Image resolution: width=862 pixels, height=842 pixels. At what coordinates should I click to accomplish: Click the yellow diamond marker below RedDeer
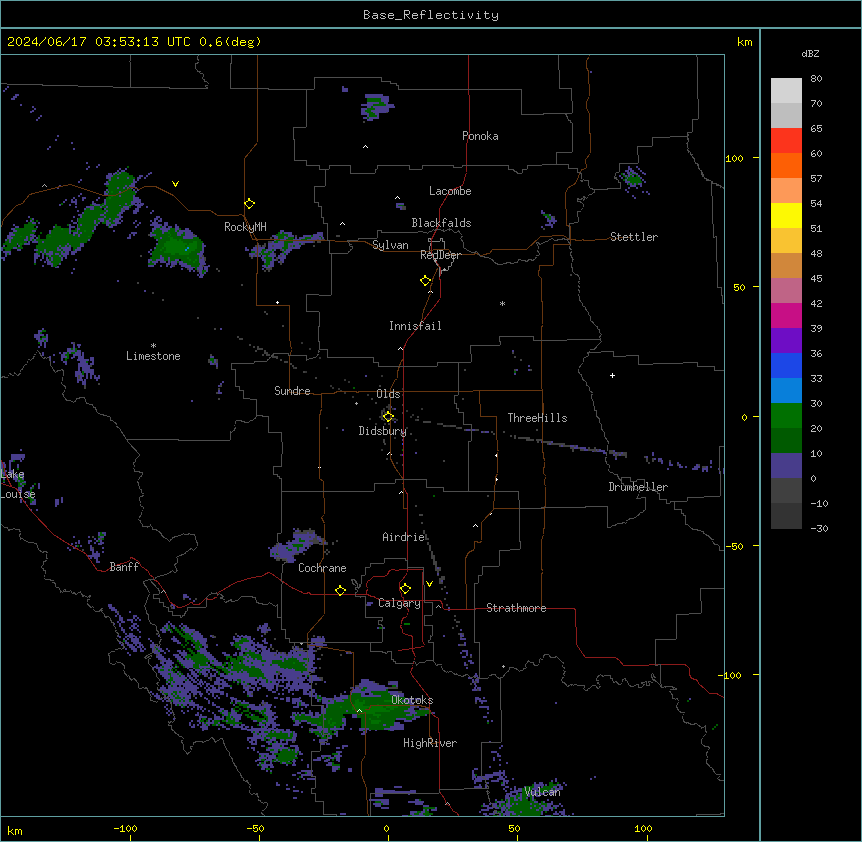pos(426,281)
